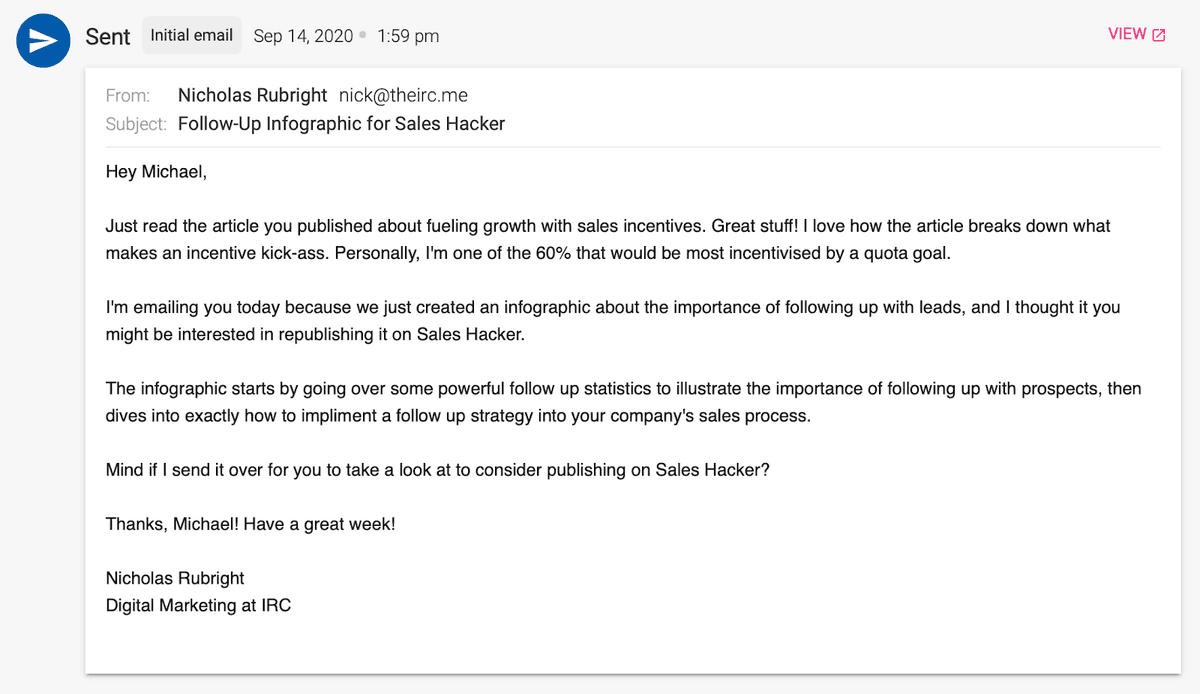
Task: Click the Hey Michael greeting line
Action: click(x=156, y=172)
